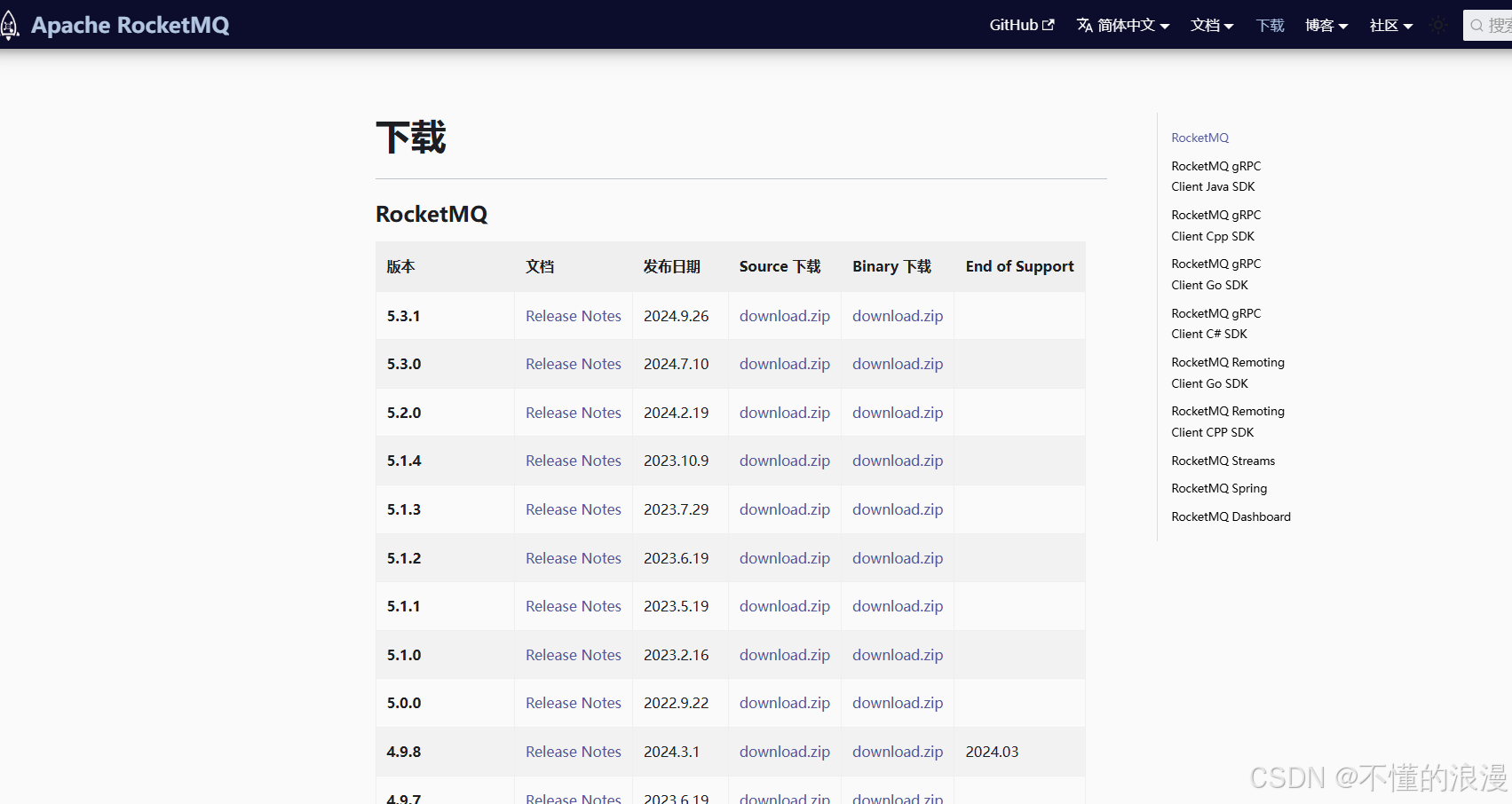Open the 简体中文 language dropdown
Viewport: 1512px width, 804px height.
pos(1123,25)
